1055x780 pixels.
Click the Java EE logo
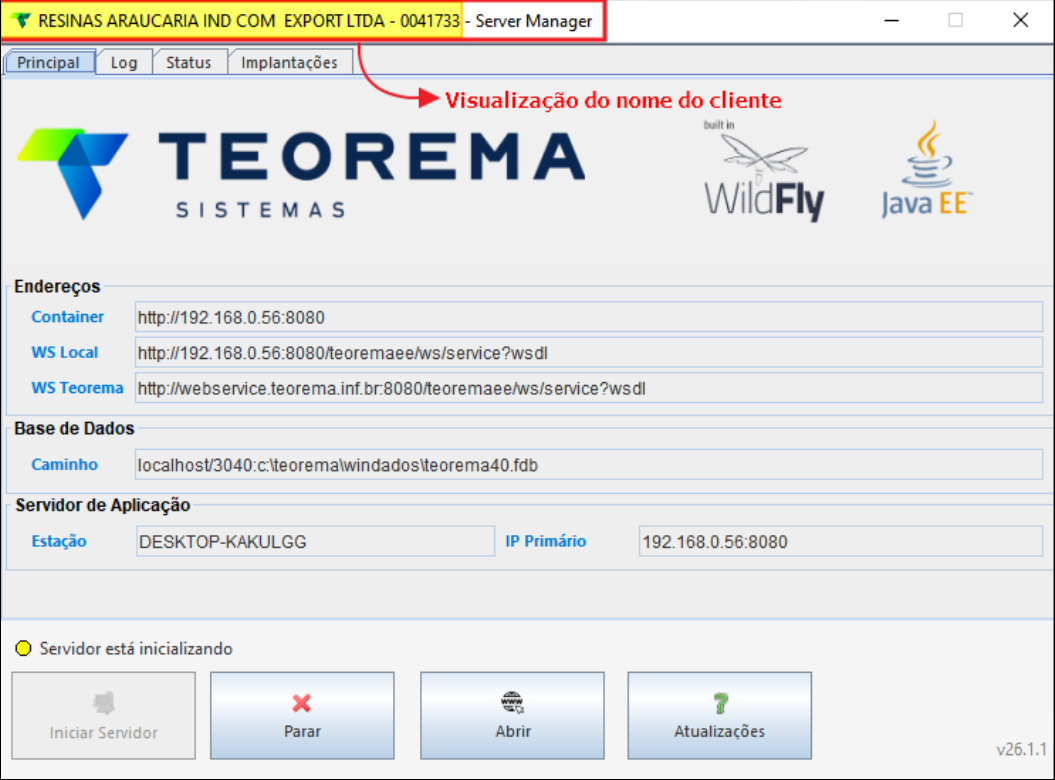(927, 171)
